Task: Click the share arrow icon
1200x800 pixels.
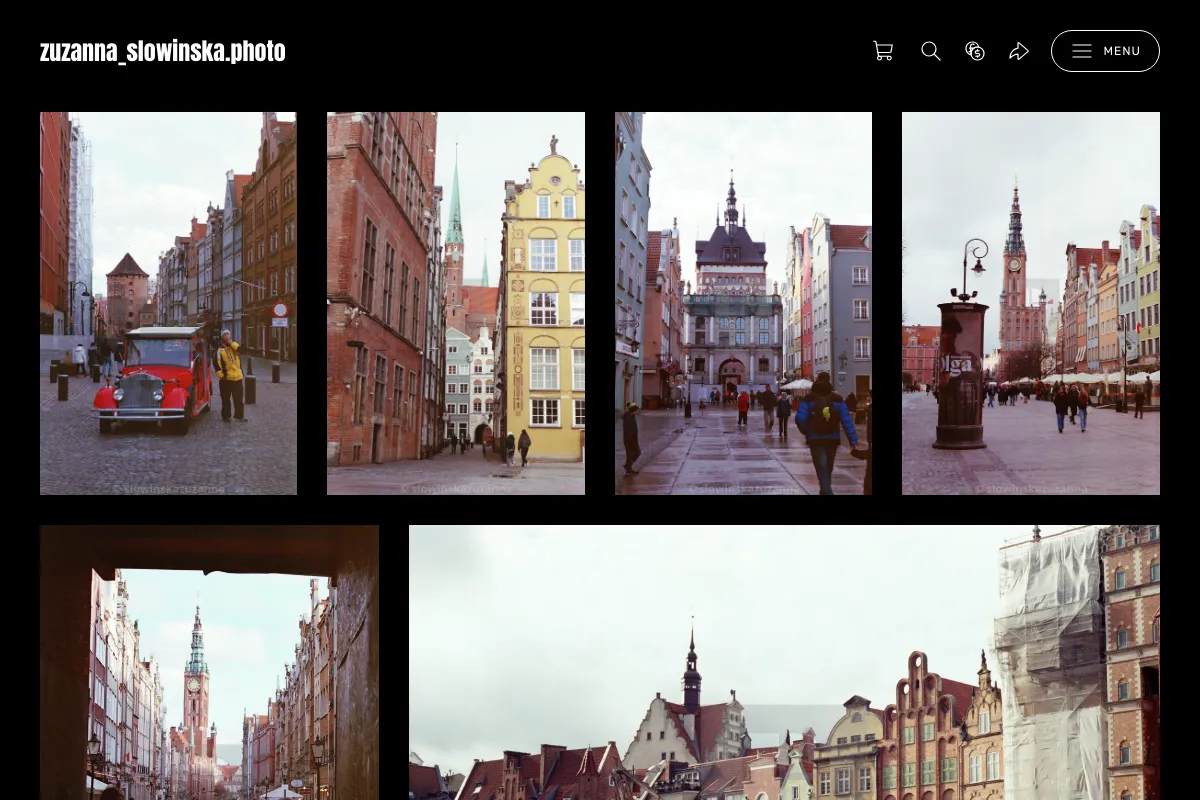Action: [1019, 51]
